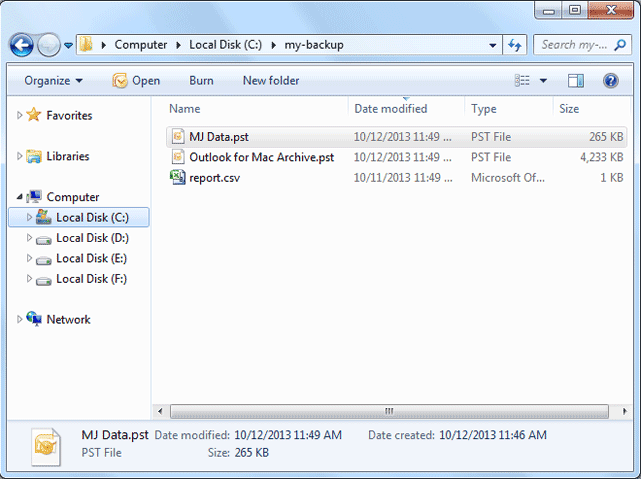The width and height of the screenshot is (642, 479).
Task: Click the Outlook icon beside Open
Action: point(120,81)
